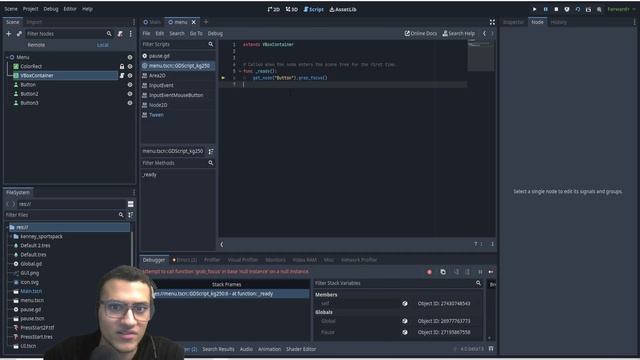
Task: Open the Editor menu
Action: [70, 9]
